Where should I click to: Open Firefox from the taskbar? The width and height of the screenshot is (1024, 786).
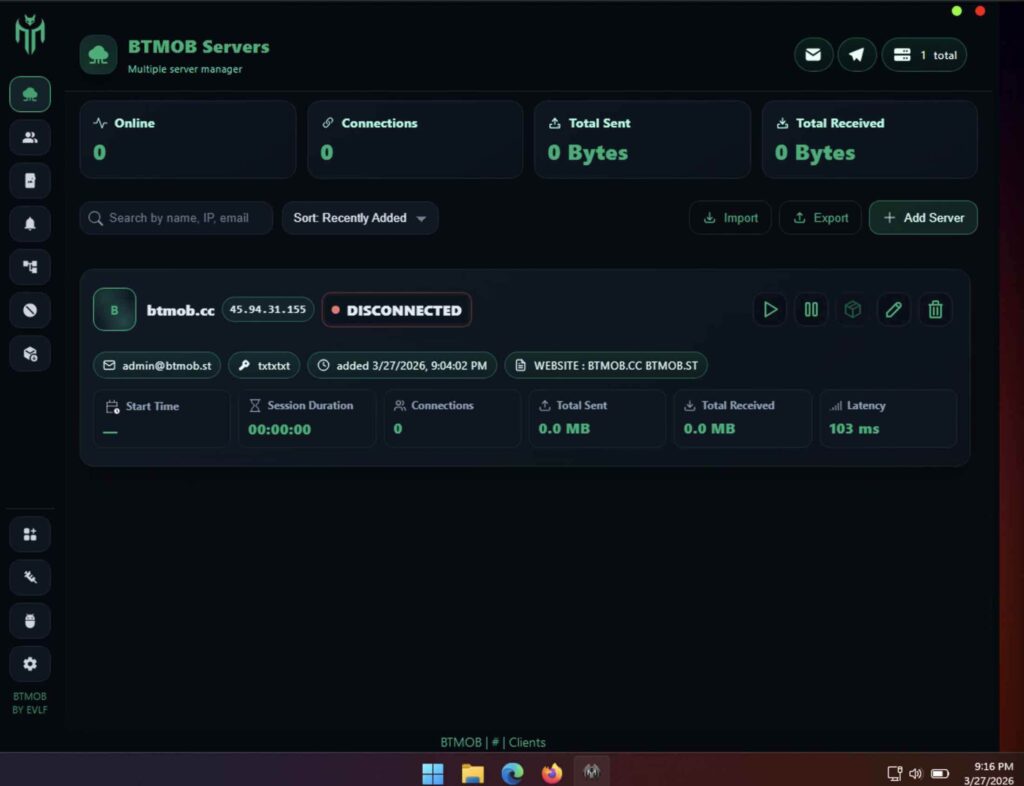pyautogui.click(x=552, y=774)
